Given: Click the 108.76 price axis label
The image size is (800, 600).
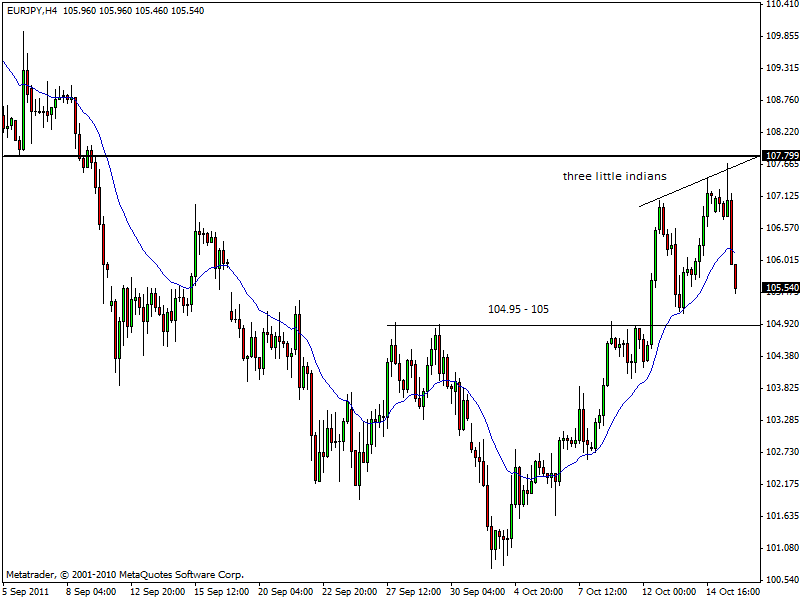Looking at the screenshot, I should click(x=780, y=100).
